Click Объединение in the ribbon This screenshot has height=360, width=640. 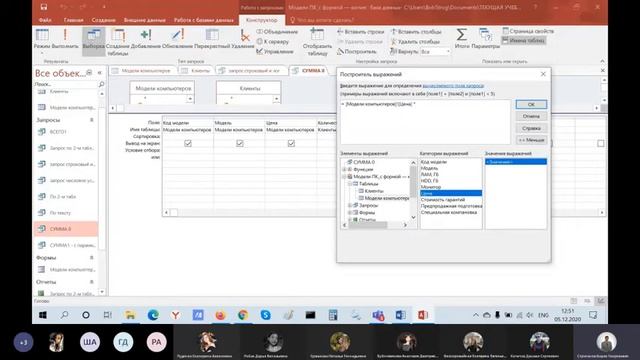click(x=277, y=31)
